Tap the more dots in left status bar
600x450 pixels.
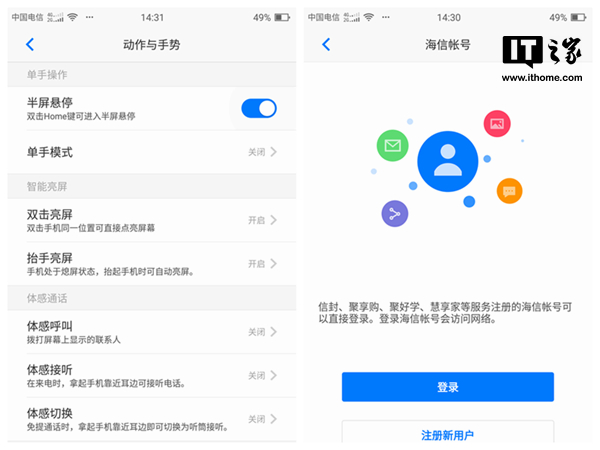click(x=90, y=18)
